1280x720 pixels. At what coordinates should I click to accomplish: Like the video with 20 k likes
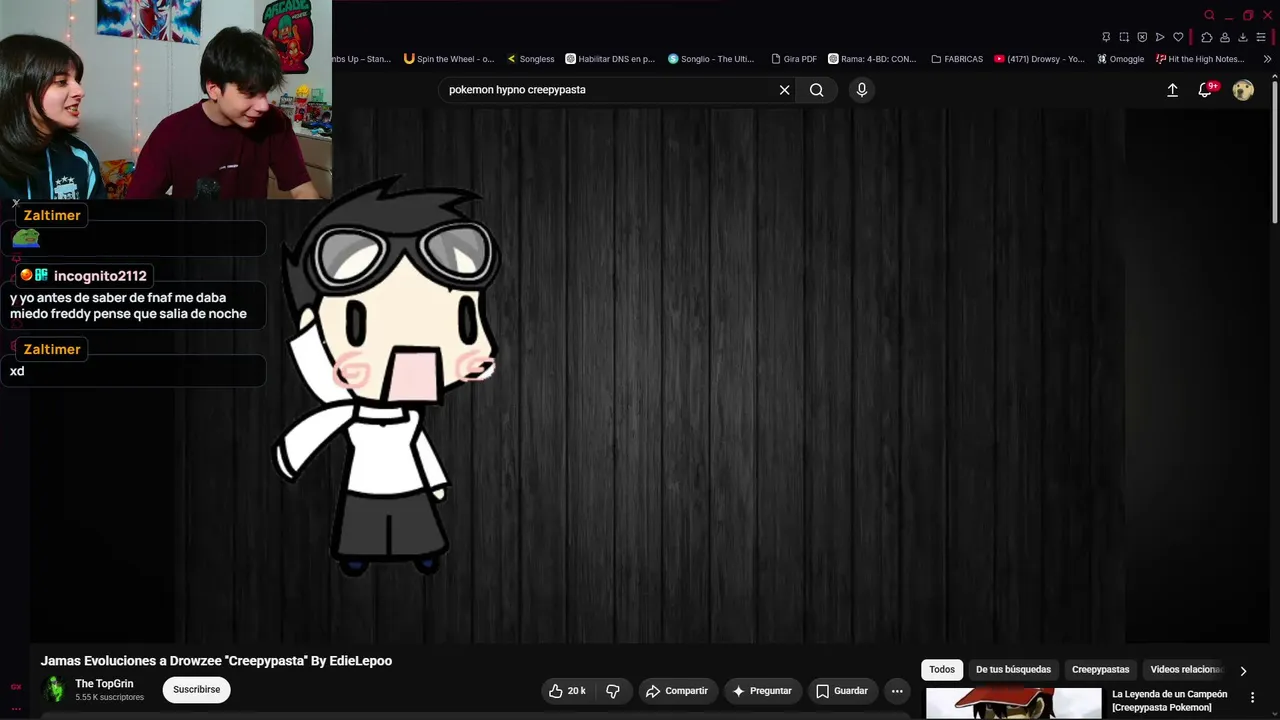[x=567, y=691]
